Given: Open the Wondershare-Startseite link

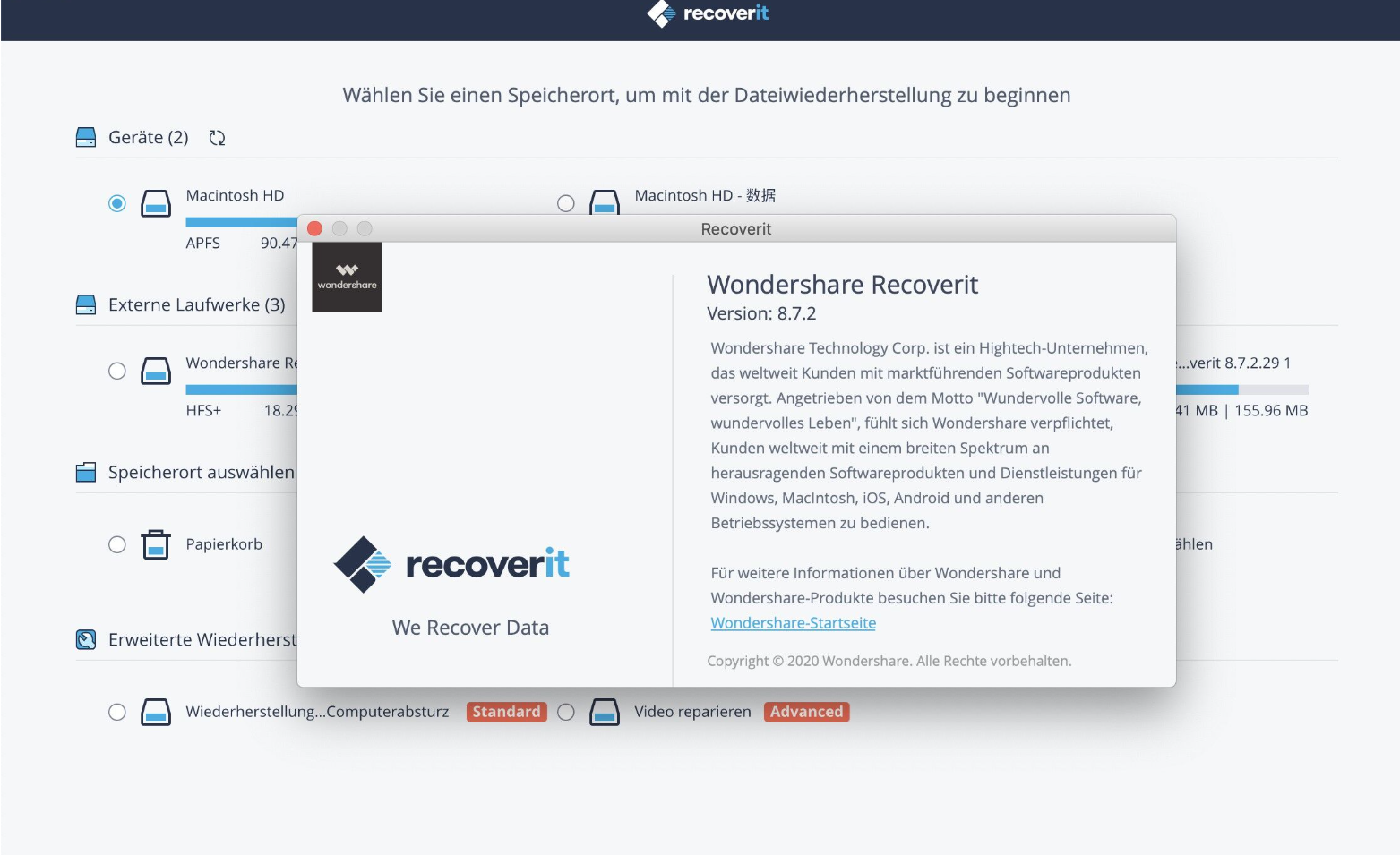Looking at the screenshot, I should 794,623.
